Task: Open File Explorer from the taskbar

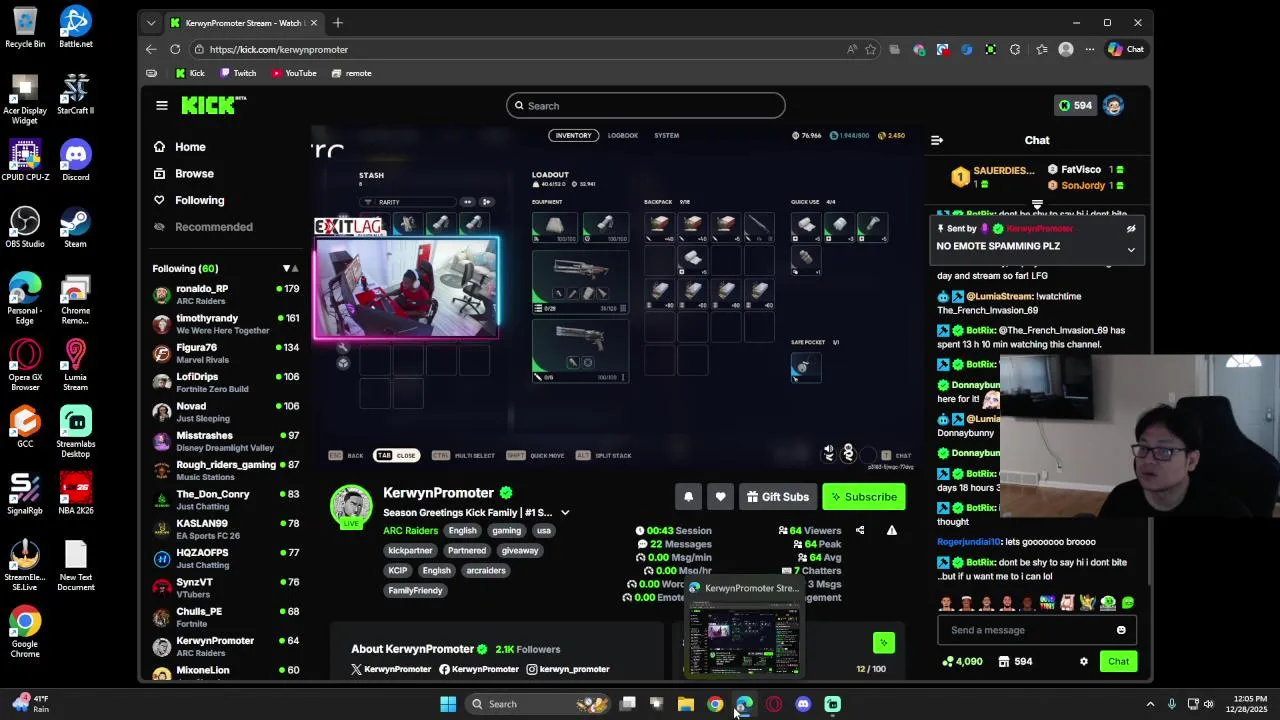Action: tap(686, 704)
